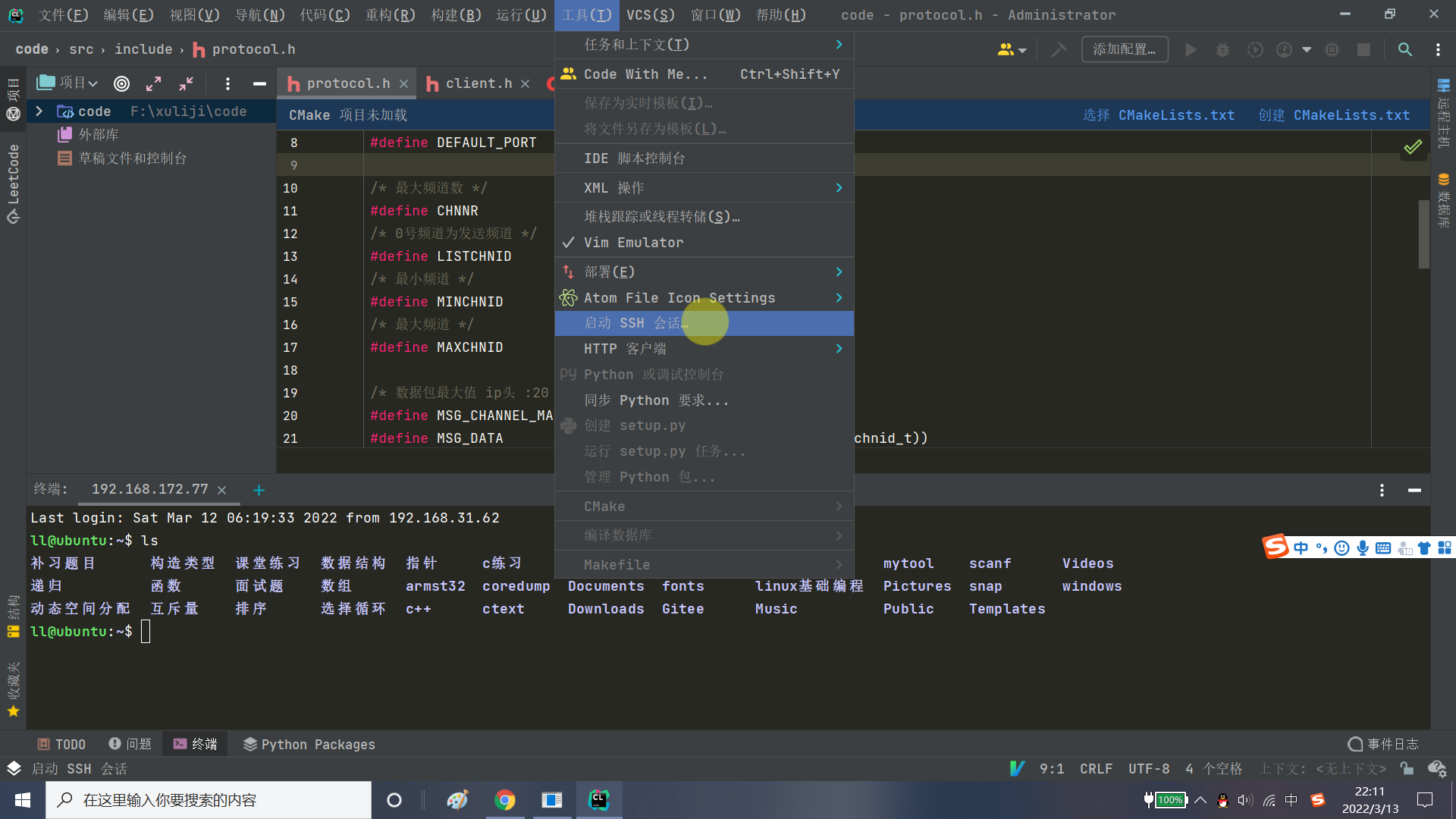Collapse all nodes in the project tree
This screenshot has width=1456, height=819.
(x=186, y=83)
